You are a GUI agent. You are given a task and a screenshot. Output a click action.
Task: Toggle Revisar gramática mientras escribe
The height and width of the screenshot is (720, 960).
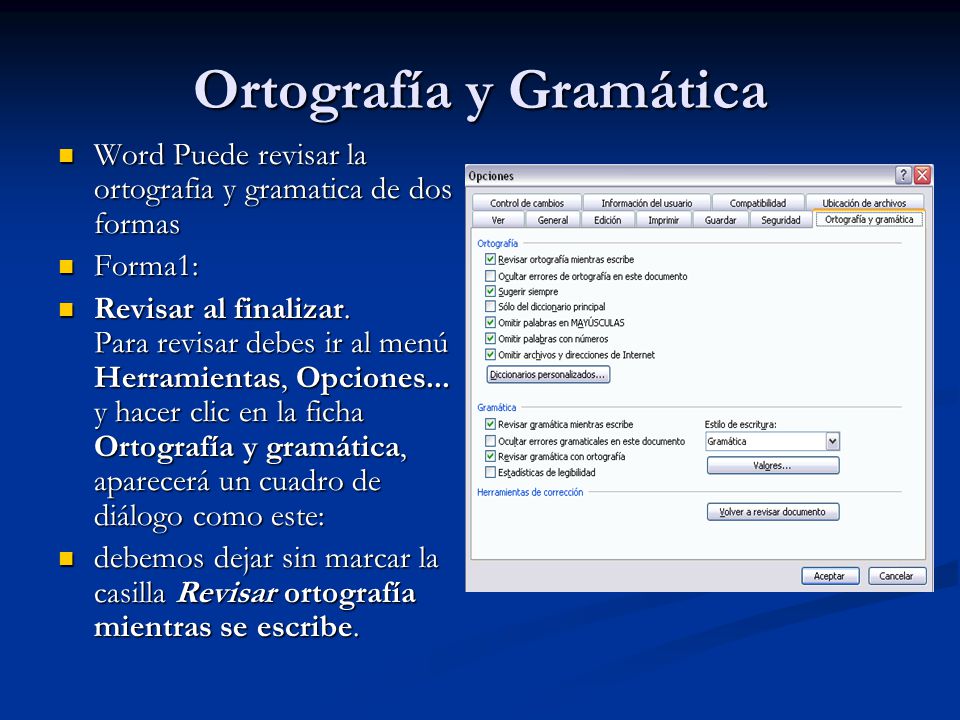pyautogui.click(x=490, y=424)
